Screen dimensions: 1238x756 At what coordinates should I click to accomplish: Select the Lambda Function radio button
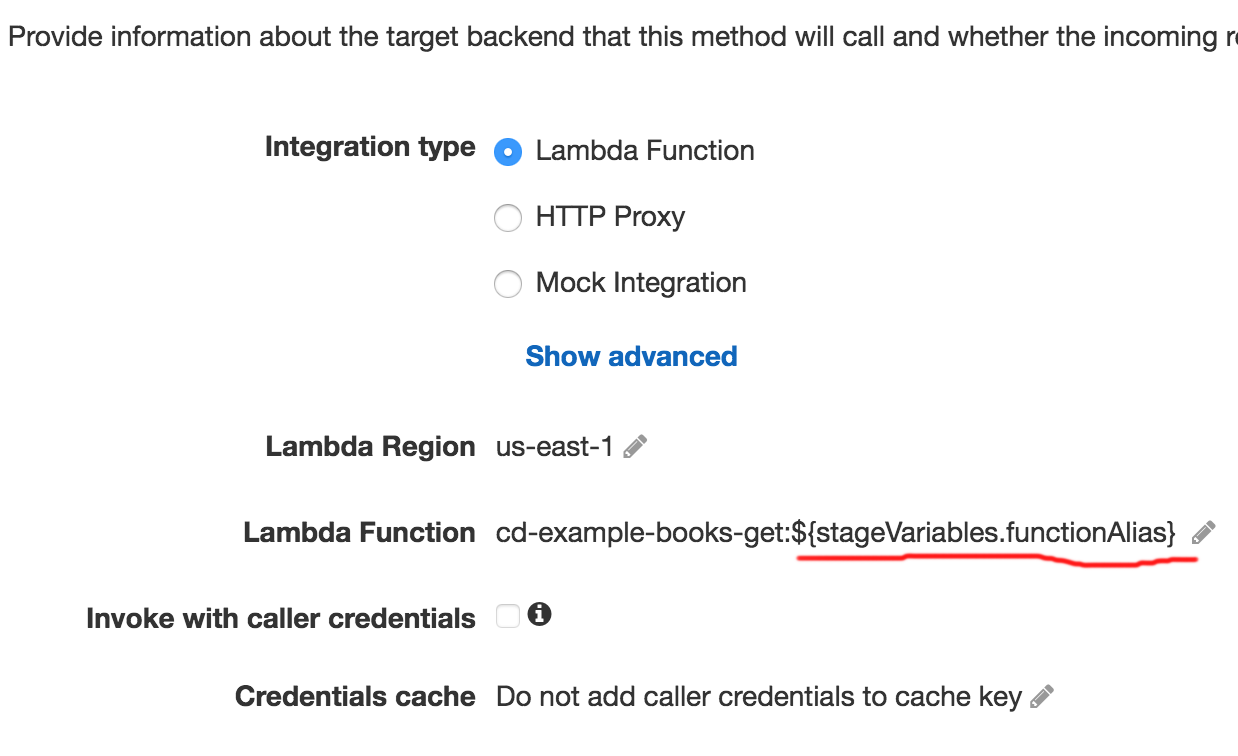pyautogui.click(x=508, y=152)
